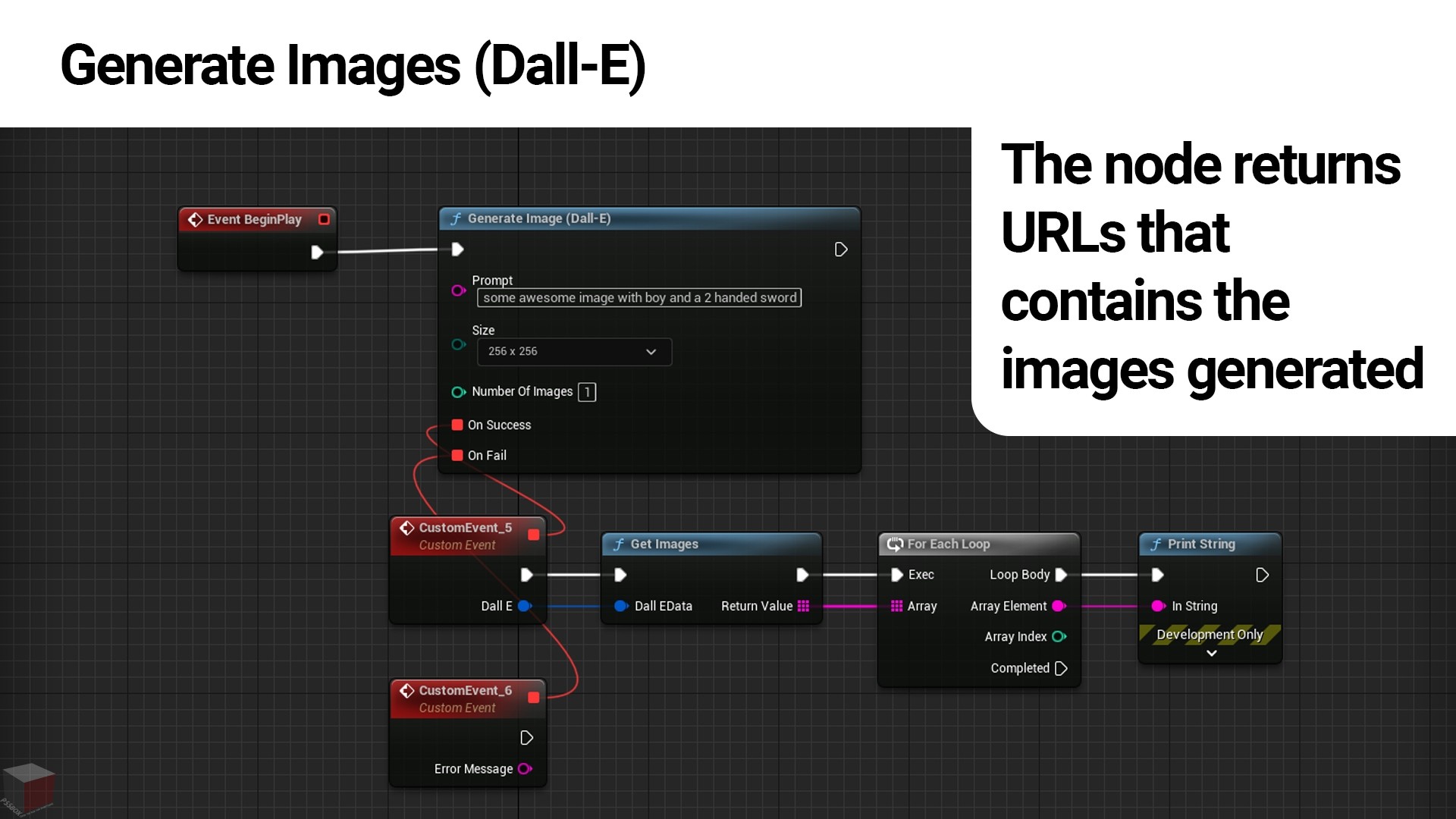Click CustomEvent_6 red delegate pin
Viewport: 1456px width, 819px height.
tap(533, 698)
